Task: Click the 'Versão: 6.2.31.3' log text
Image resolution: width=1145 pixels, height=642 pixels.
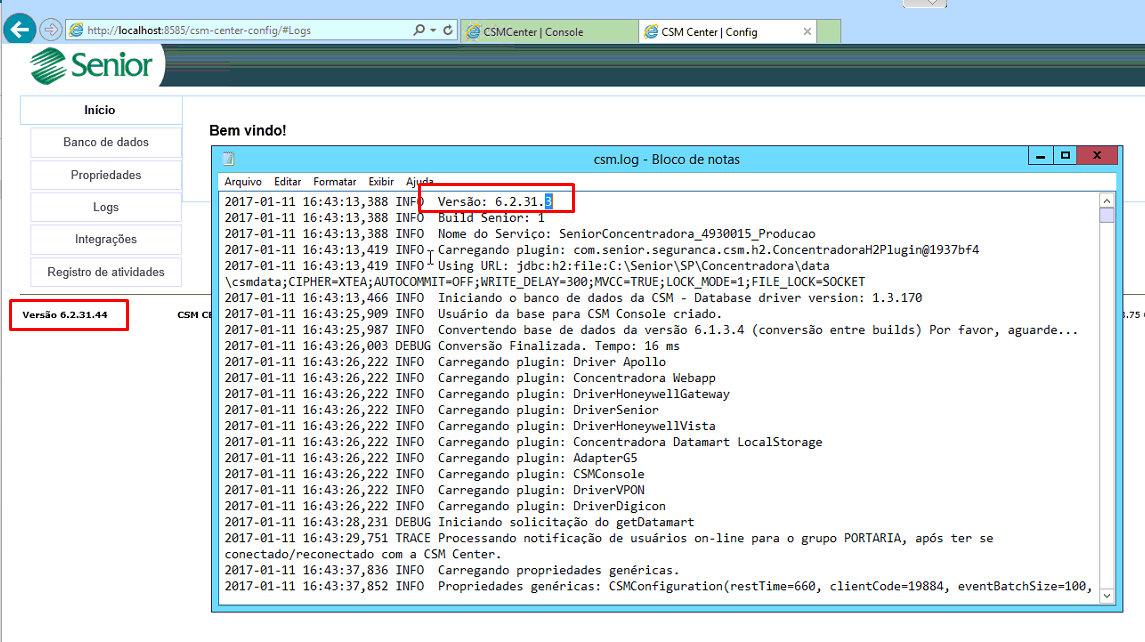Action: 495,202
